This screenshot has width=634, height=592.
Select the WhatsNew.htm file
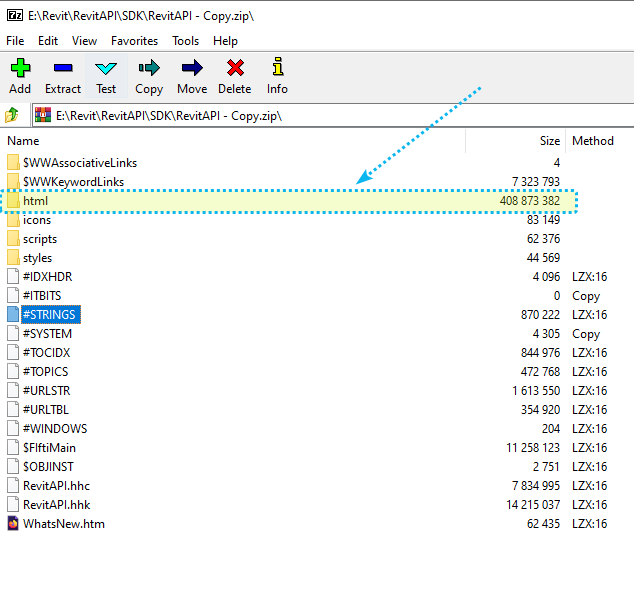[x=63, y=524]
